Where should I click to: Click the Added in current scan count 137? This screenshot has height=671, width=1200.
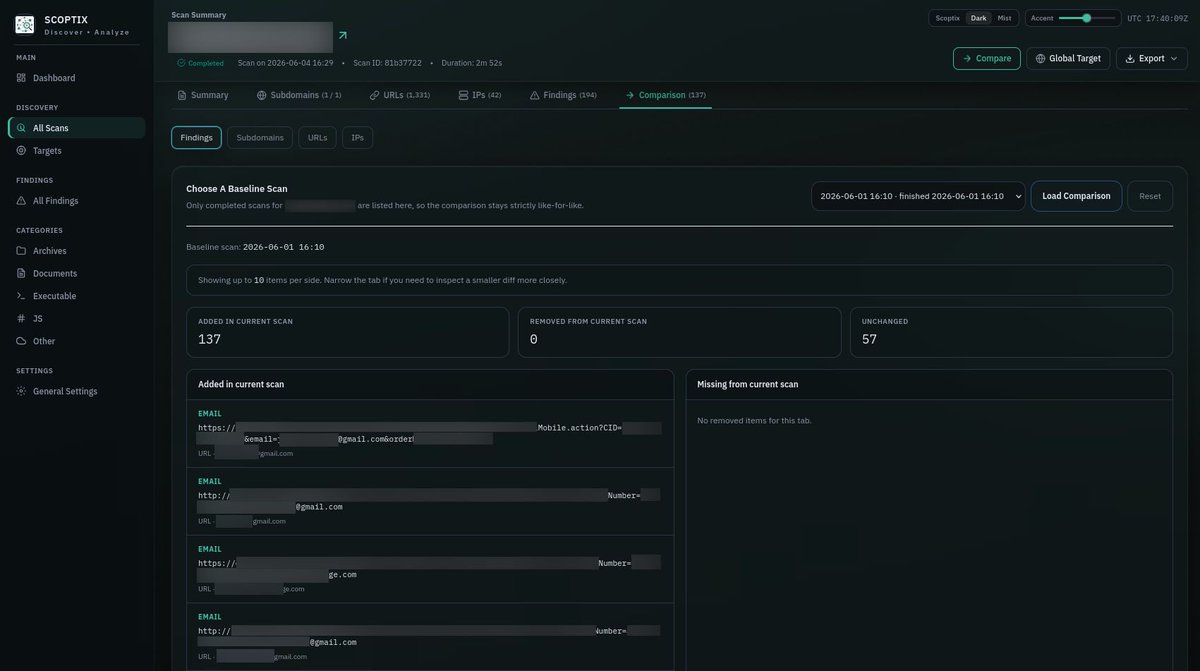209,339
